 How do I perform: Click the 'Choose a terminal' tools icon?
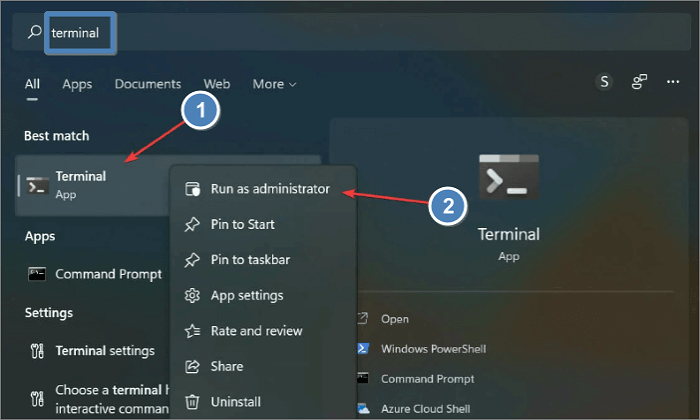click(x=37, y=398)
